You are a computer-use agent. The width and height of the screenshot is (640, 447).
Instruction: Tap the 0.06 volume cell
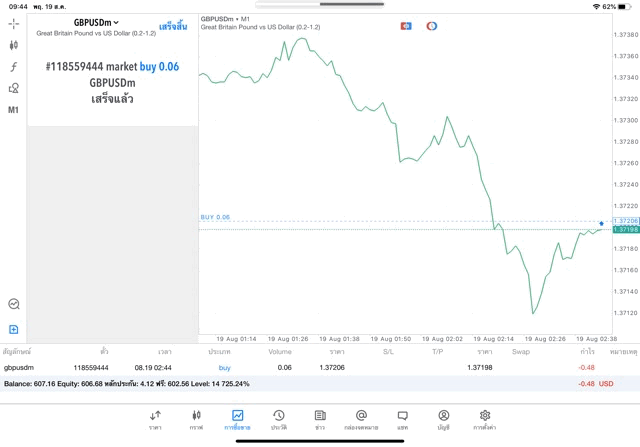click(x=284, y=367)
